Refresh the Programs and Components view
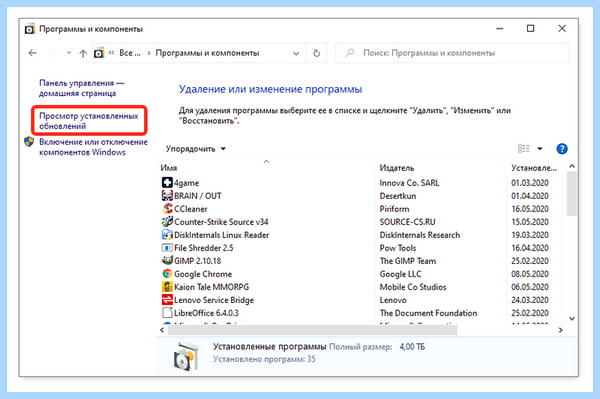This screenshot has height=399, width=600. [316, 53]
